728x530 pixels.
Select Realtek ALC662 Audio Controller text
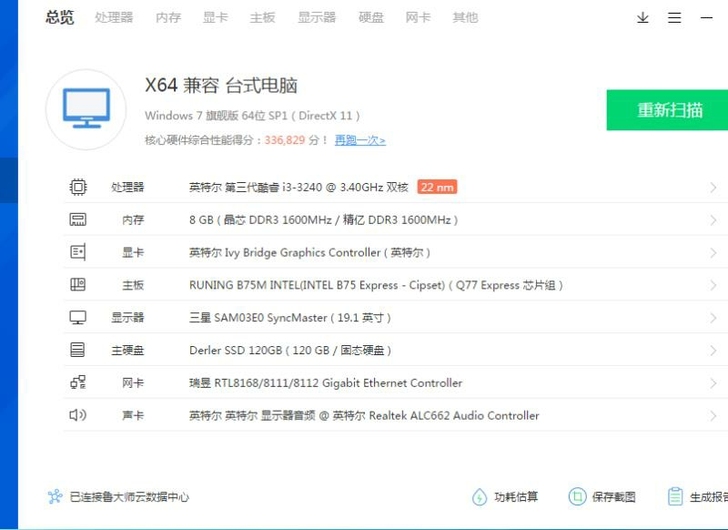tap(364, 415)
